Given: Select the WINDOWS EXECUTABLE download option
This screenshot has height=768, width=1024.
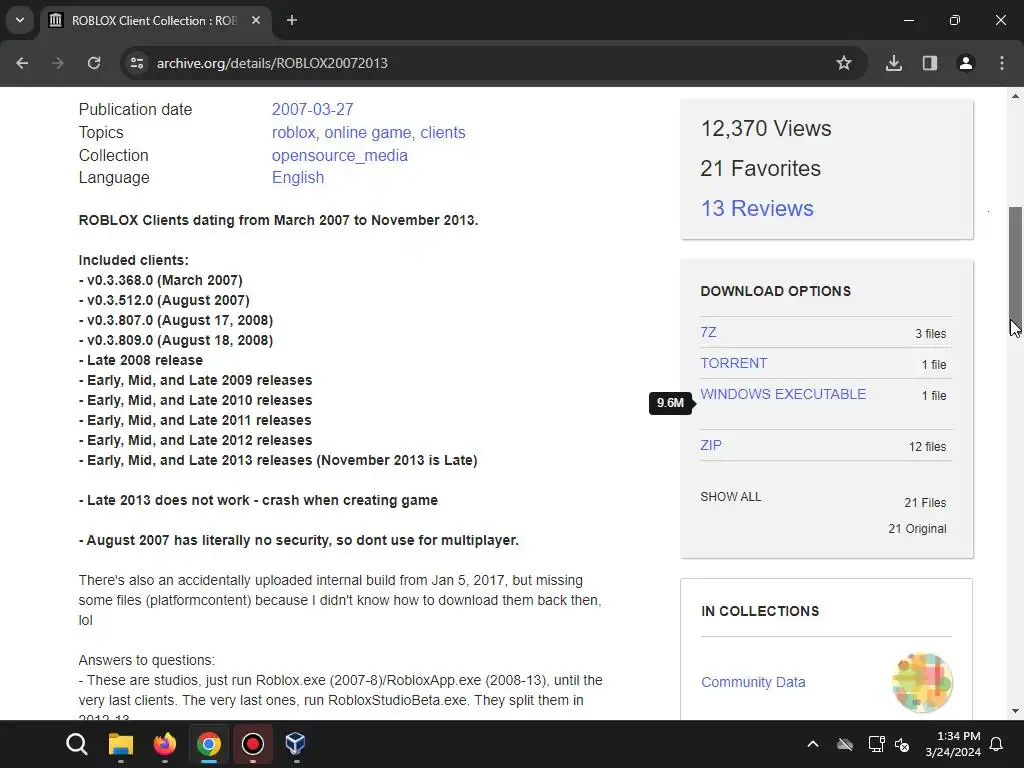Looking at the screenshot, I should pos(783,394).
